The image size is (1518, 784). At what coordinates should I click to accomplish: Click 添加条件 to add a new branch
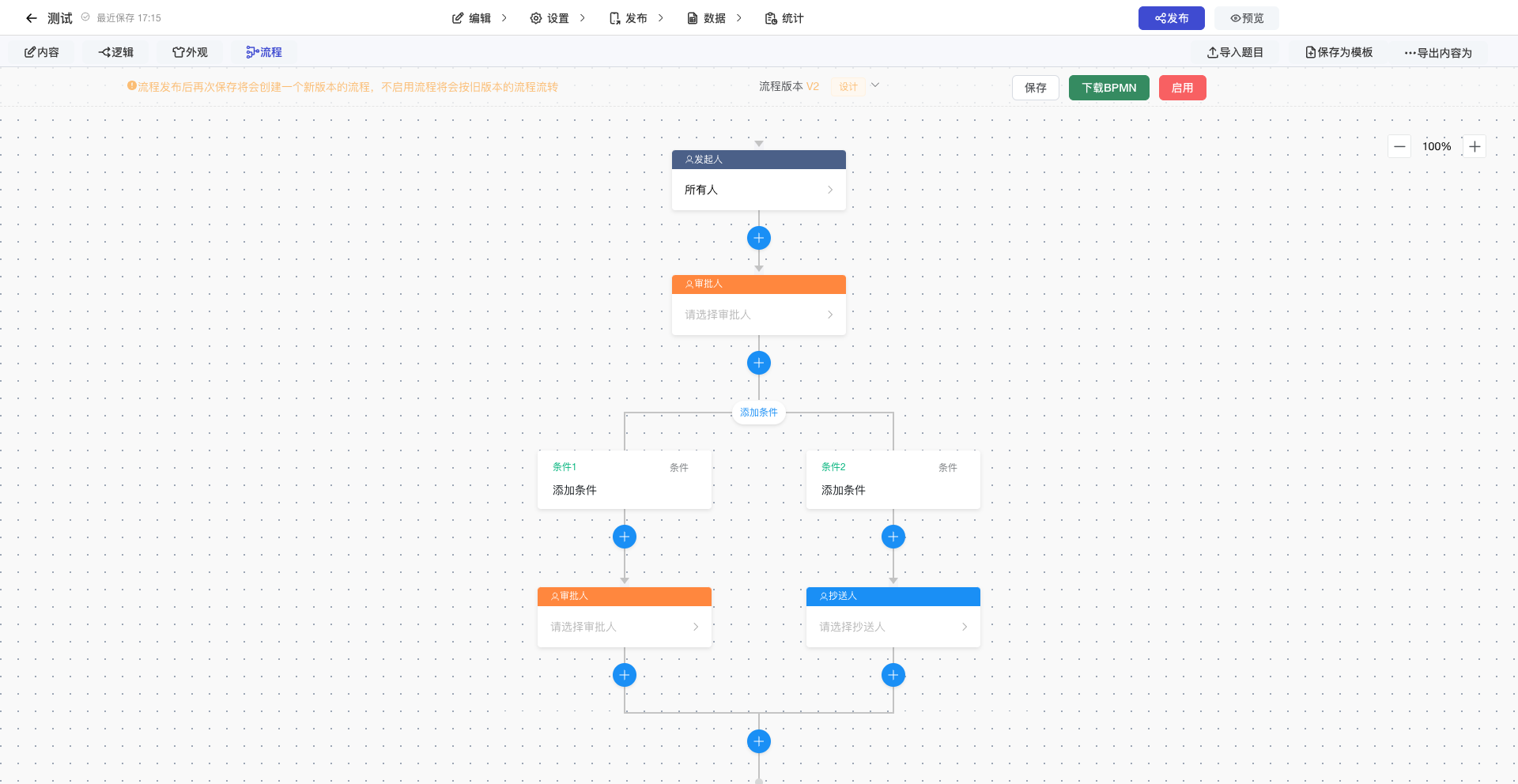pyautogui.click(x=758, y=412)
